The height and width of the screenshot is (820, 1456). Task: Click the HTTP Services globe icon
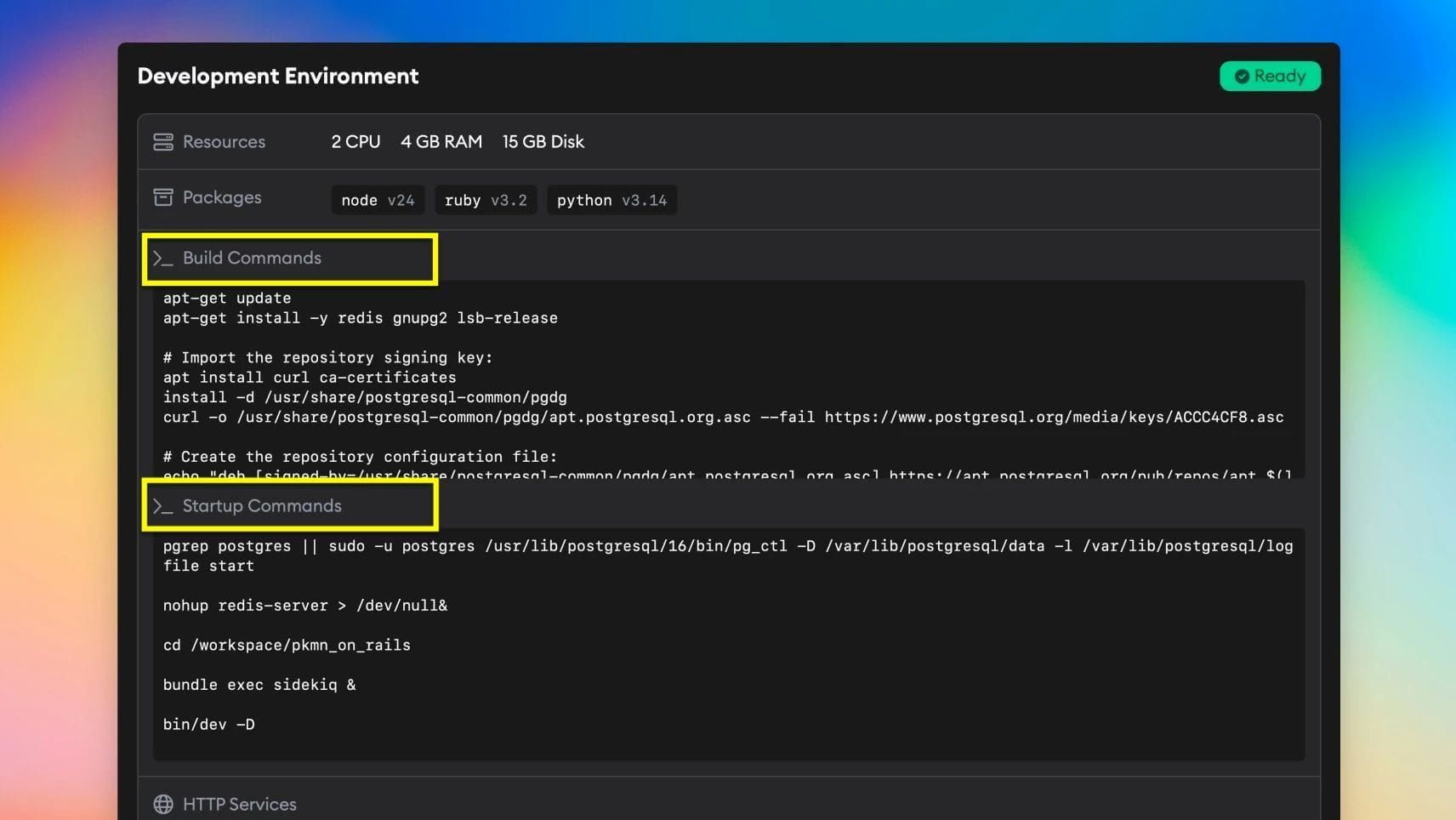pos(162,804)
